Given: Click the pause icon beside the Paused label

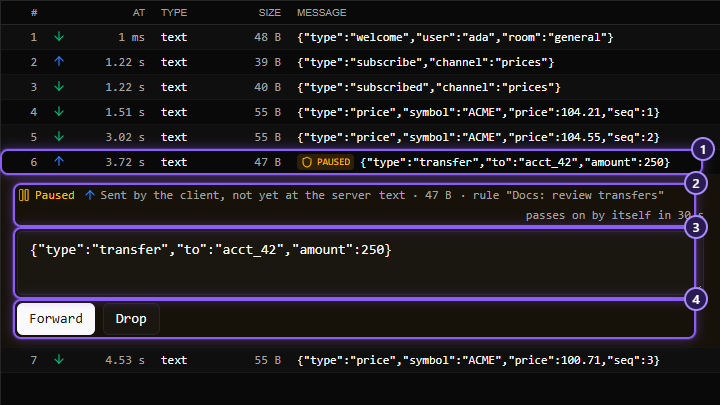Looking at the screenshot, I should 24,195.
